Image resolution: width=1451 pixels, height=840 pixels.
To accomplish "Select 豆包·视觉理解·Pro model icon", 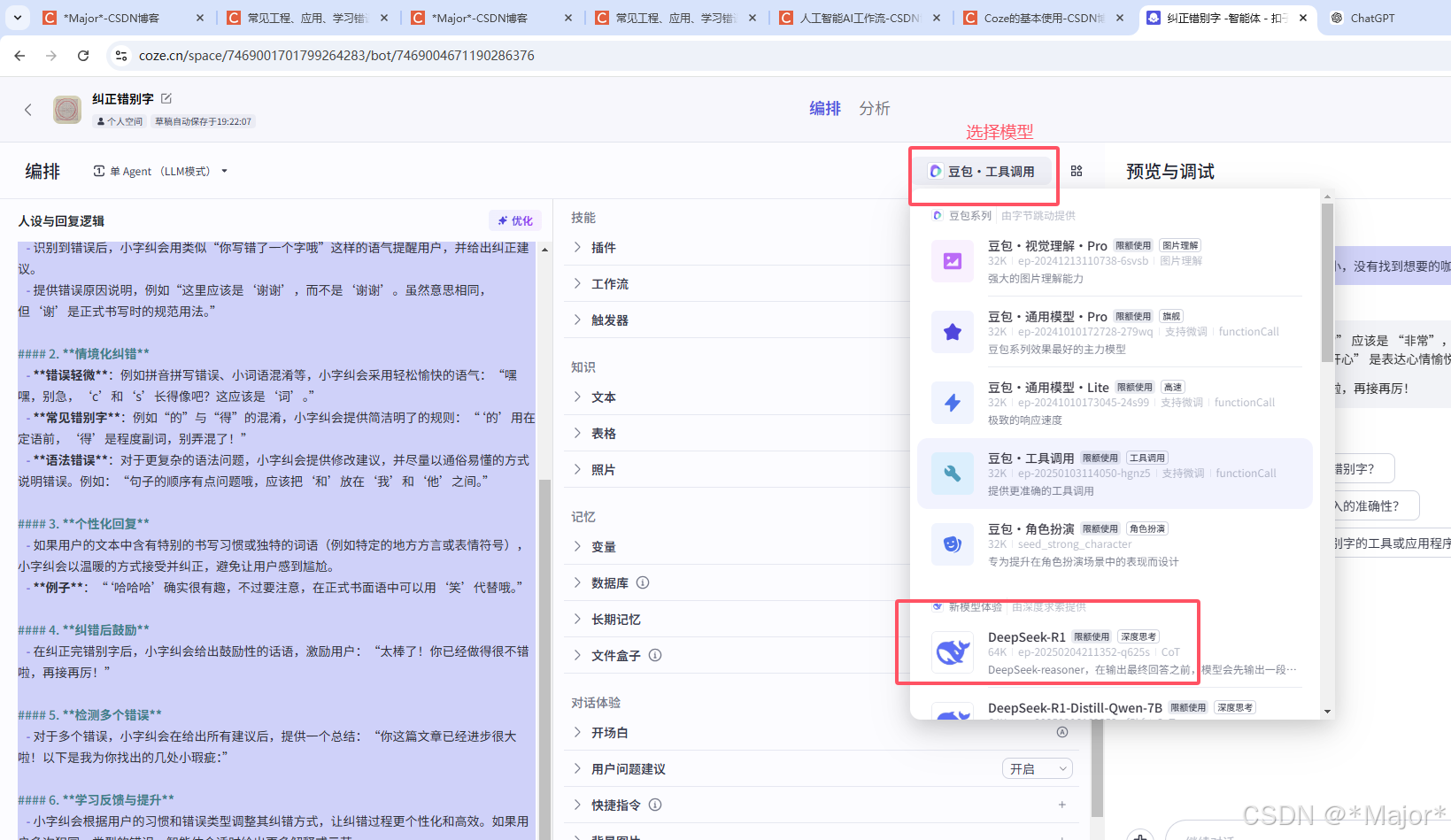I will [953, 261].
